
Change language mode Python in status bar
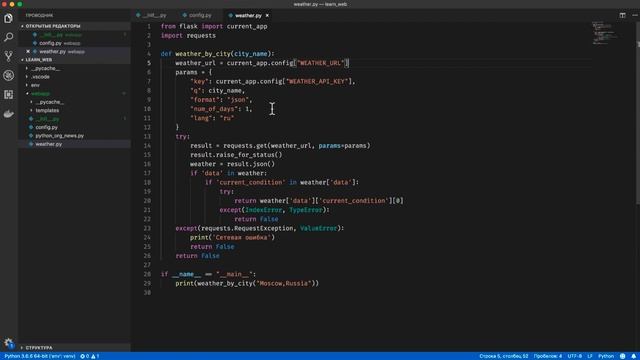(606, 356)
